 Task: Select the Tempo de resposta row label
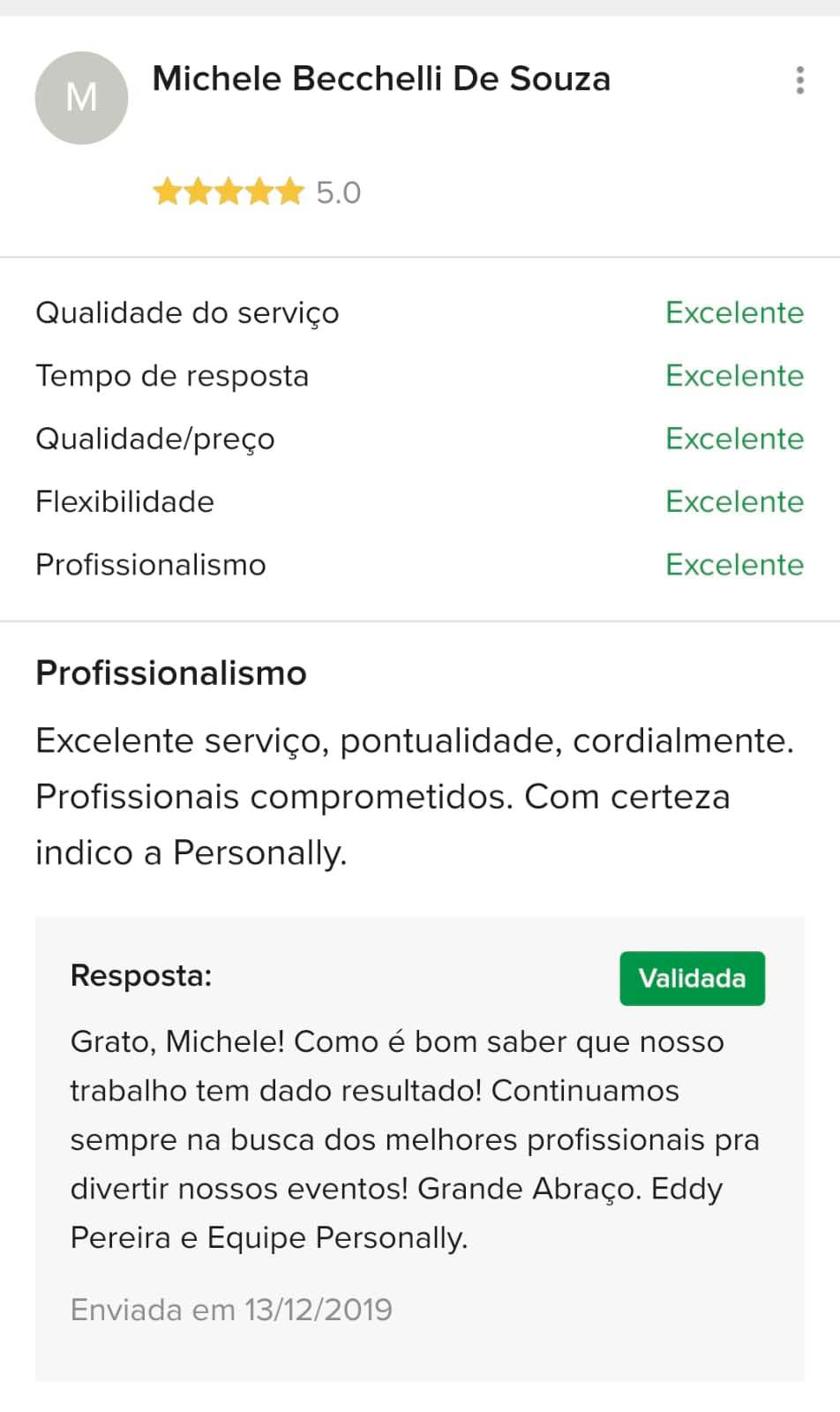172,376
